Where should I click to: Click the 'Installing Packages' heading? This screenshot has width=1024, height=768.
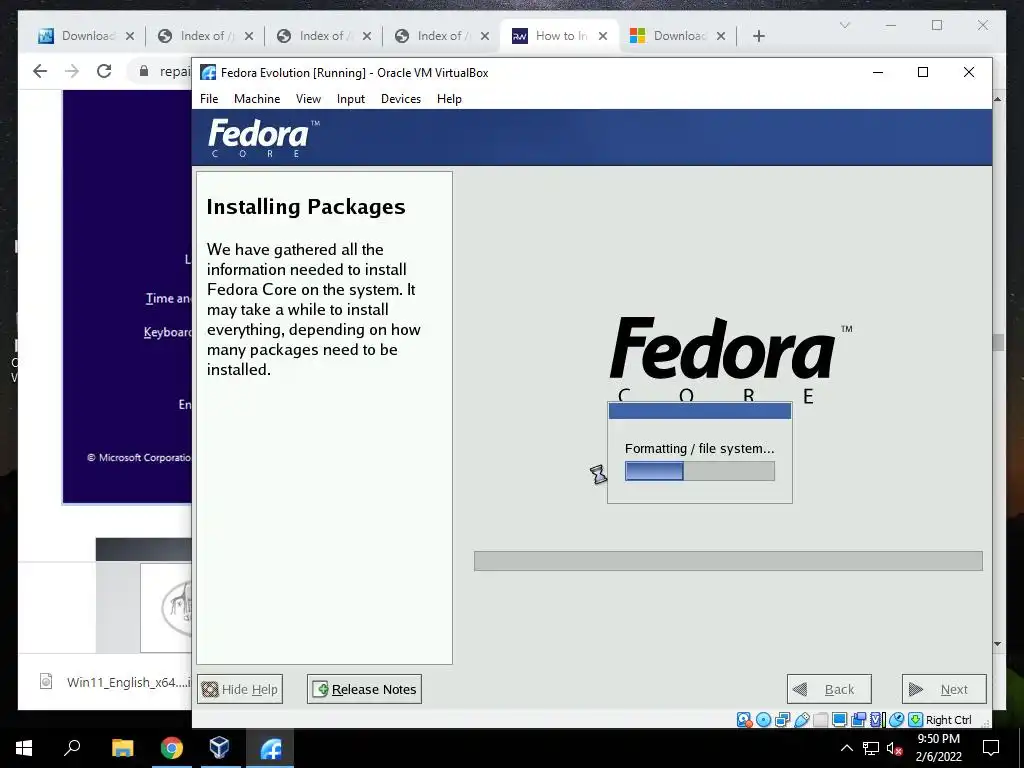pyautogui.click(x=306, y=206)
